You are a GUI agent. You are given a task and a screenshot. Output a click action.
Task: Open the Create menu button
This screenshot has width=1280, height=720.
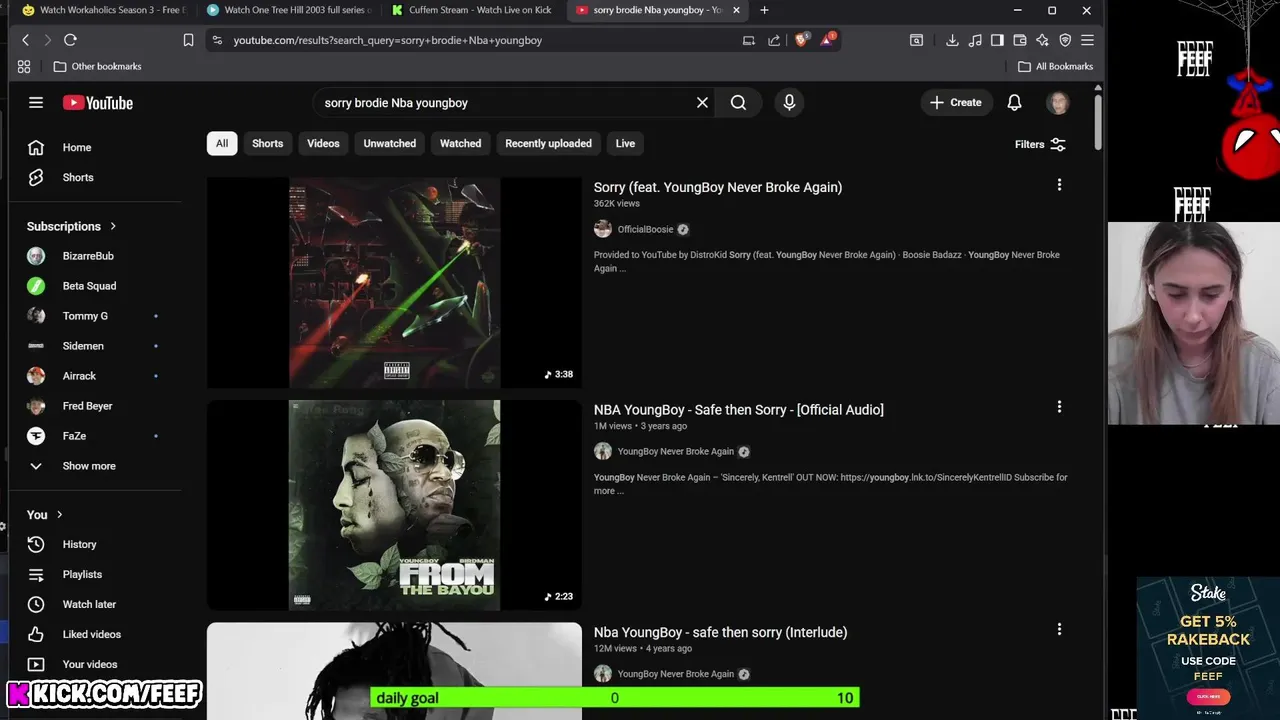(x=956, y=102)
